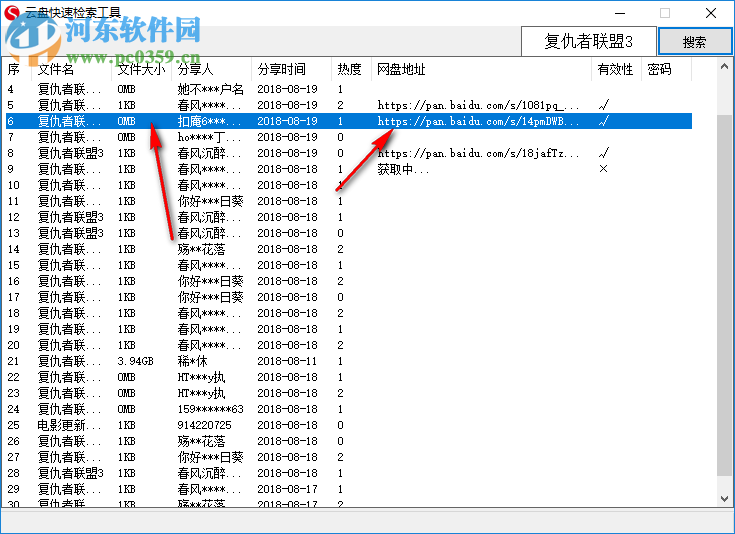Select row number 17
The width and height of the screenshot is (735, 534).
coord(14,297)
